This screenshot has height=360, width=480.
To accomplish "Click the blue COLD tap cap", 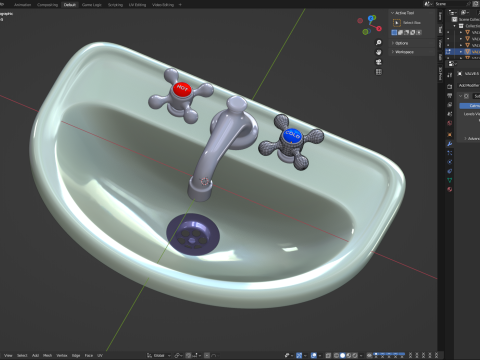I will 292,135.
